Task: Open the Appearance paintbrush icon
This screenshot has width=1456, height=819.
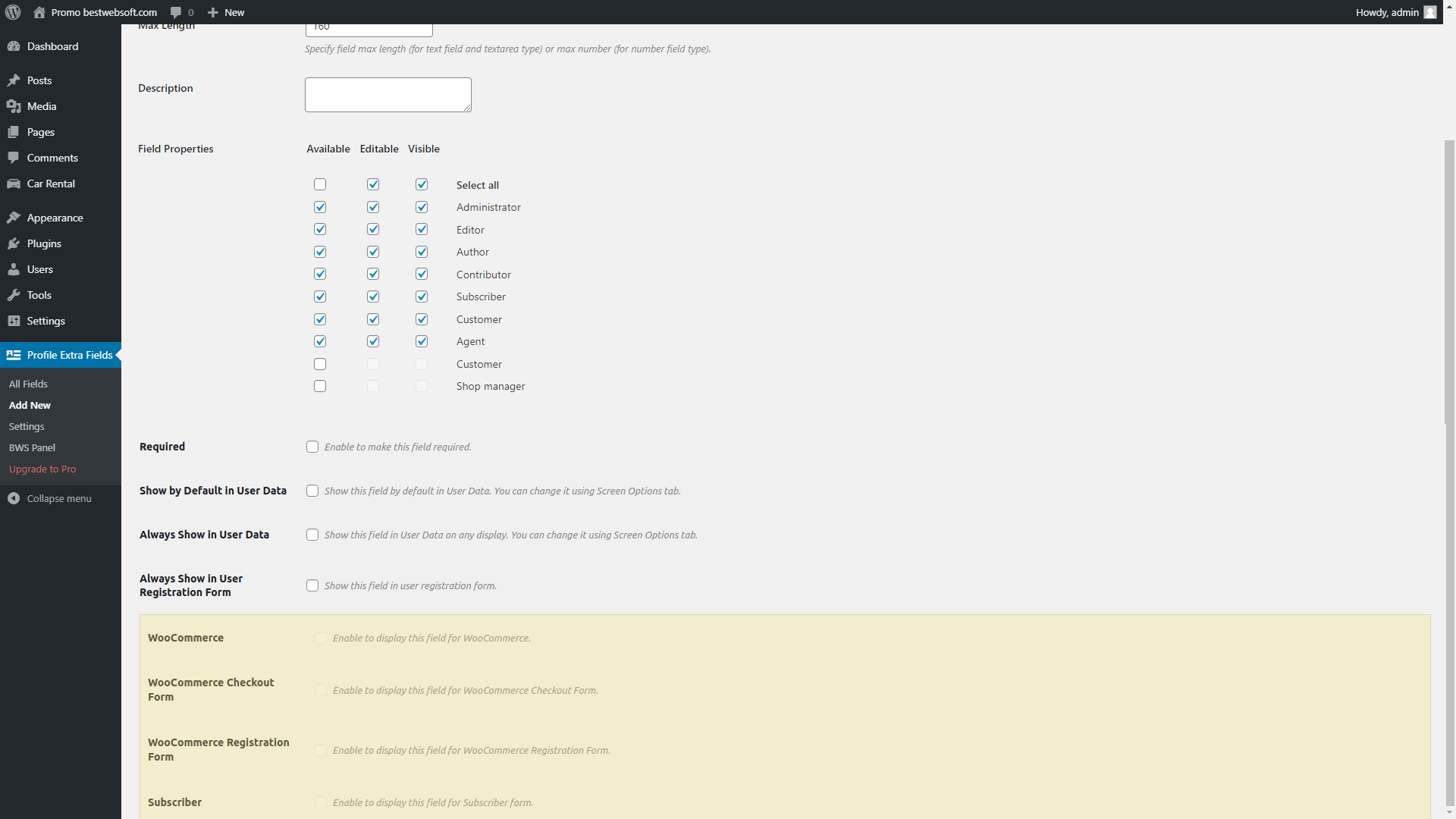Action: (x=14, y=218)
